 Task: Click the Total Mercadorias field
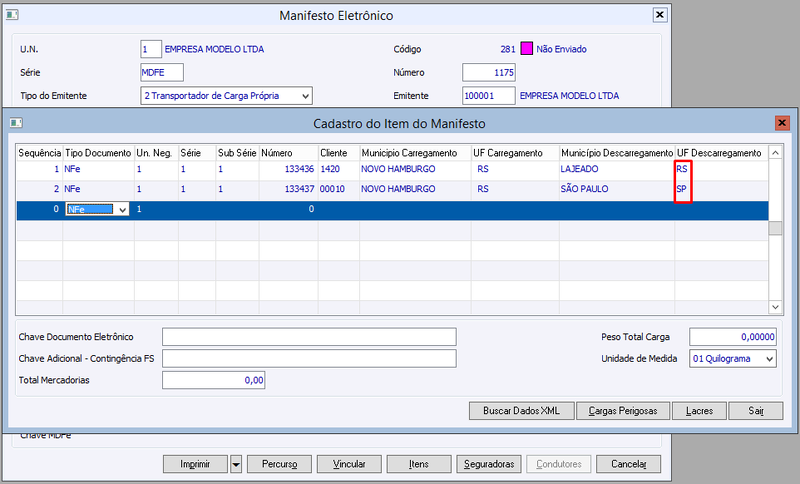(x=213, y=380)
